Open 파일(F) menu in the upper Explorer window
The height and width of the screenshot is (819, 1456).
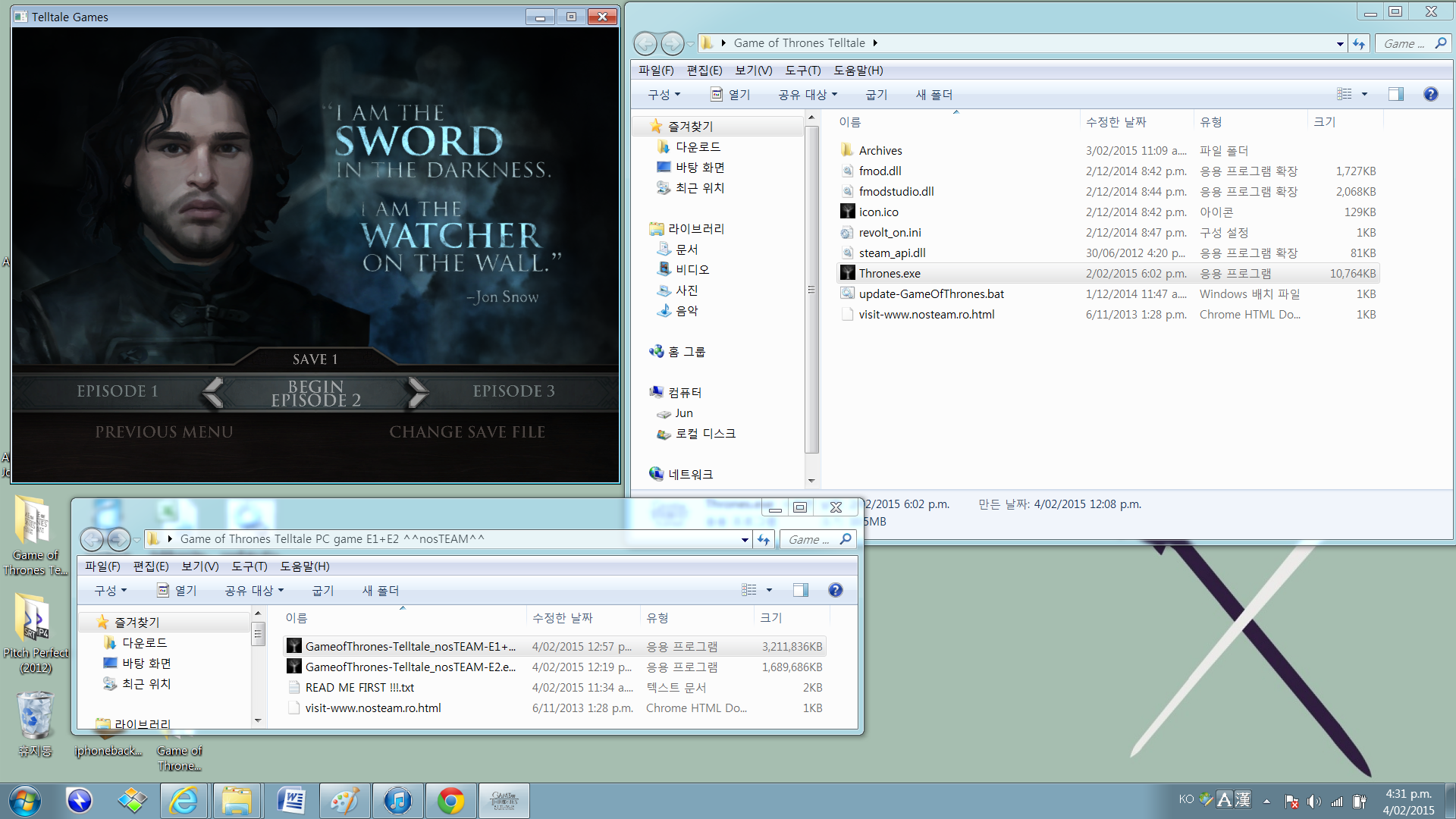point(656,70)
